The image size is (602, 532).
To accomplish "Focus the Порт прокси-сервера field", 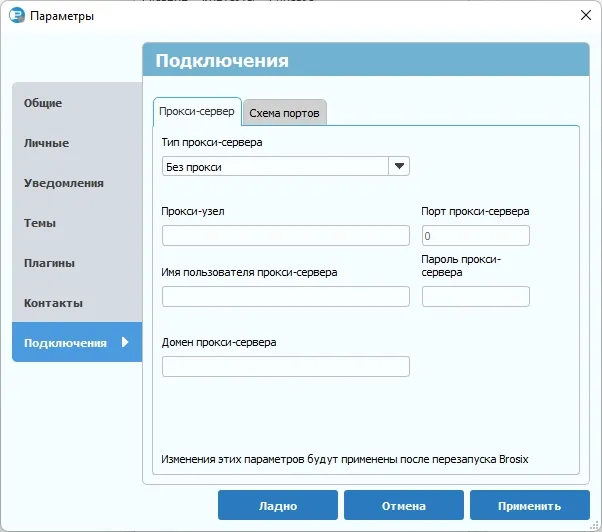I will pos(476,235).
